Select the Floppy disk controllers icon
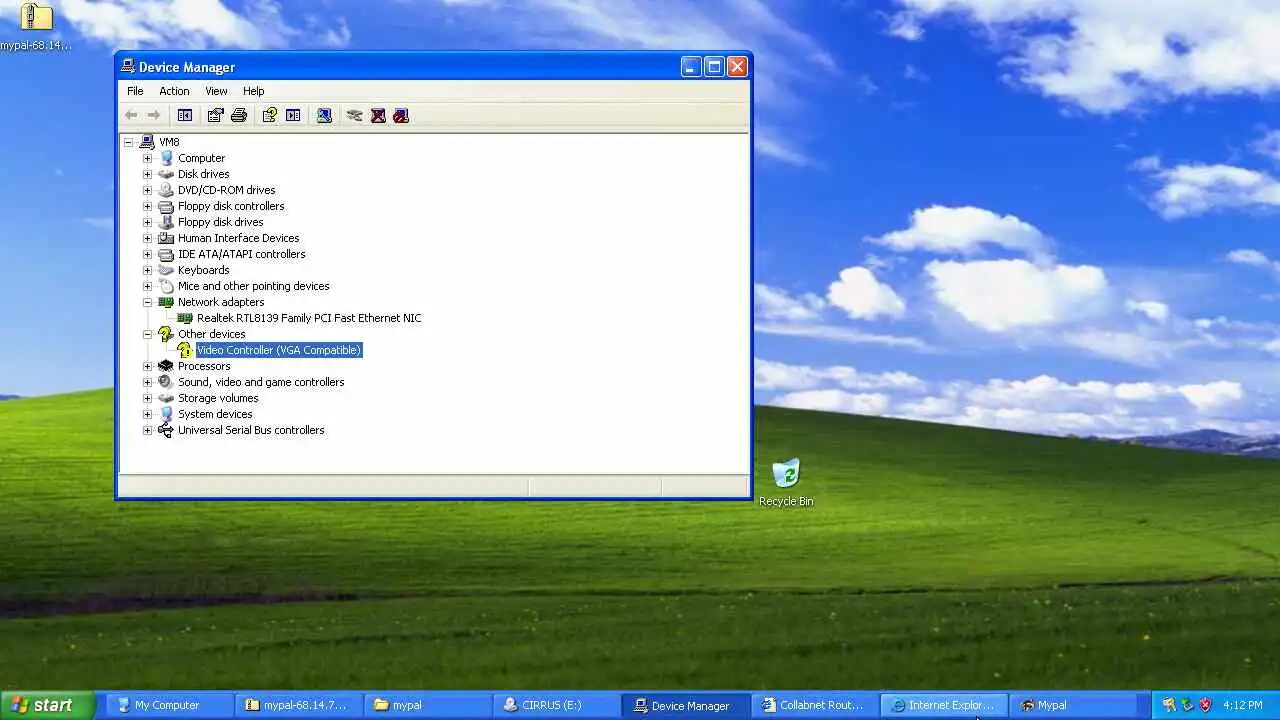Screen dimensions: 1280x720 [166, 206]
